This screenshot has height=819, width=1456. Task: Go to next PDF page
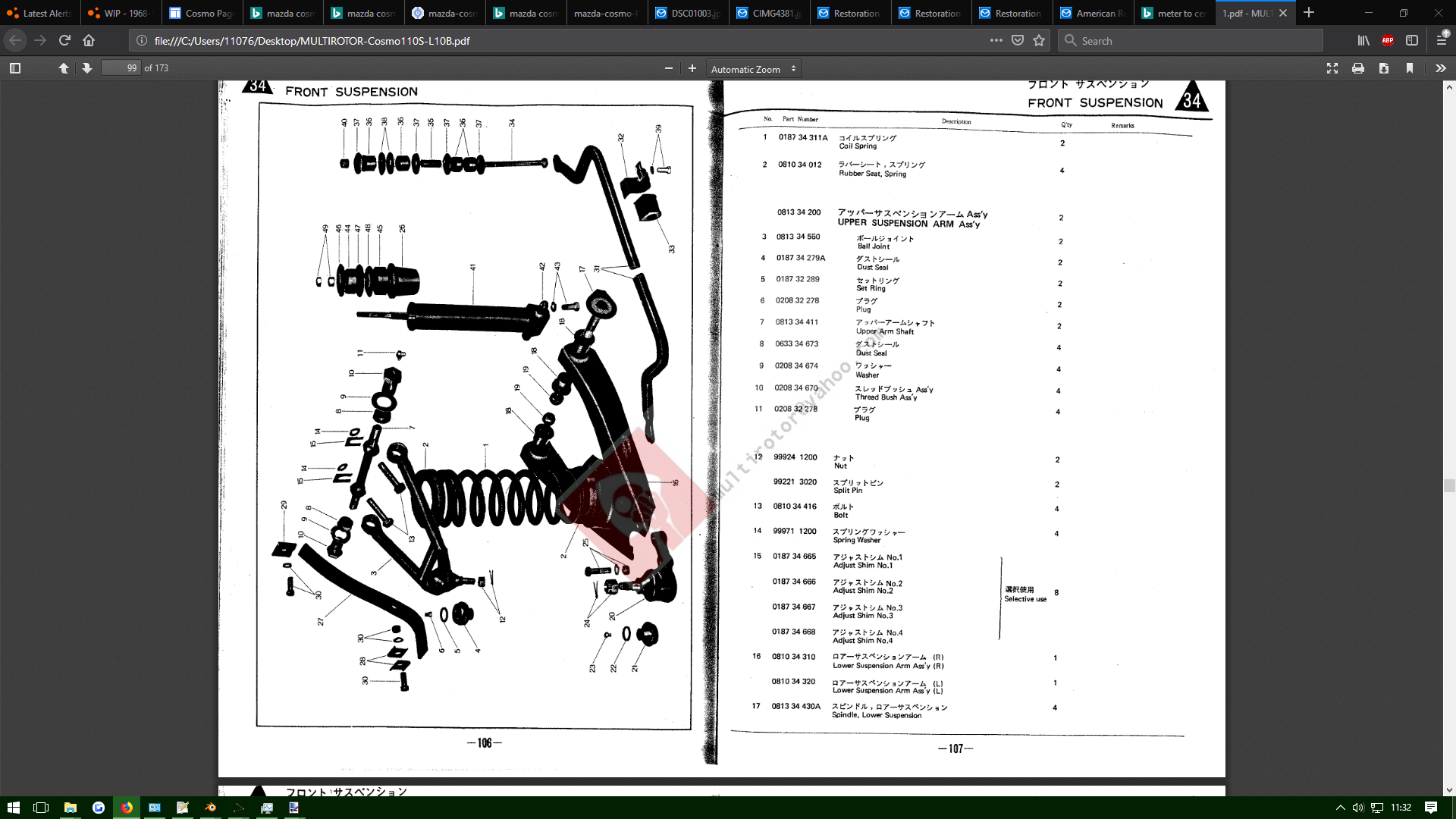pos(87,68)
